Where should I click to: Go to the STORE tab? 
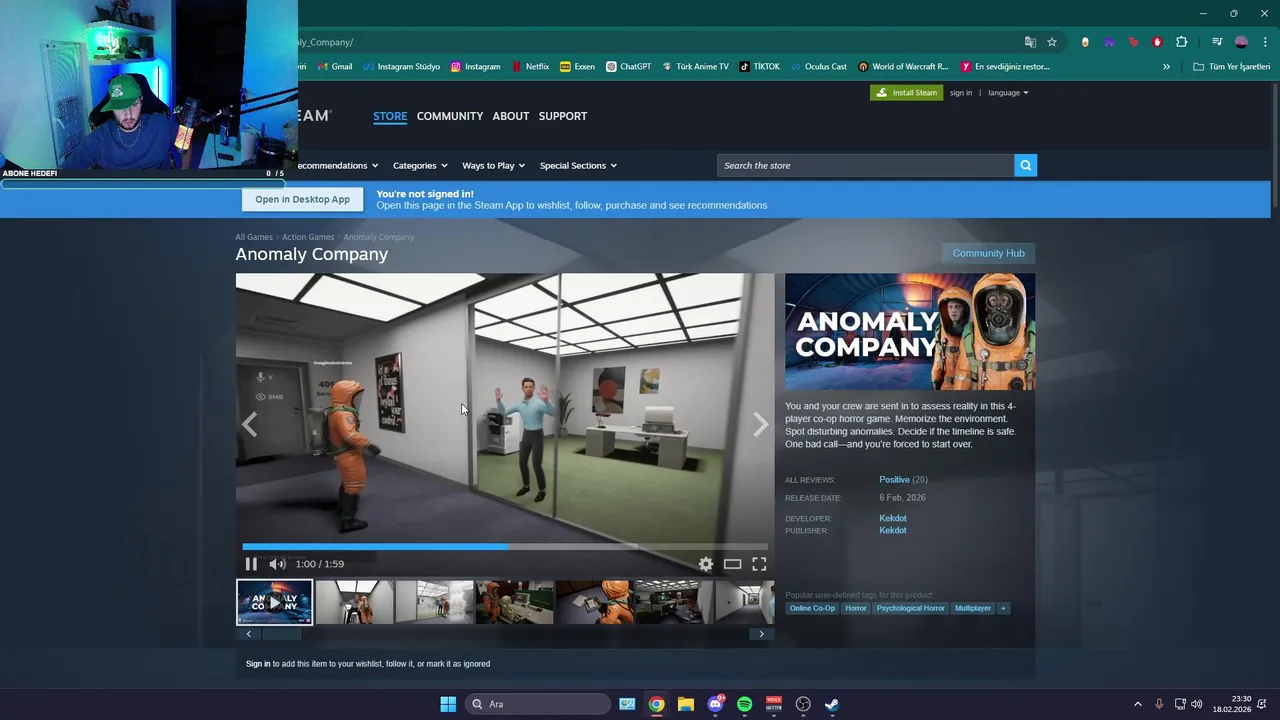coord(390,116)
